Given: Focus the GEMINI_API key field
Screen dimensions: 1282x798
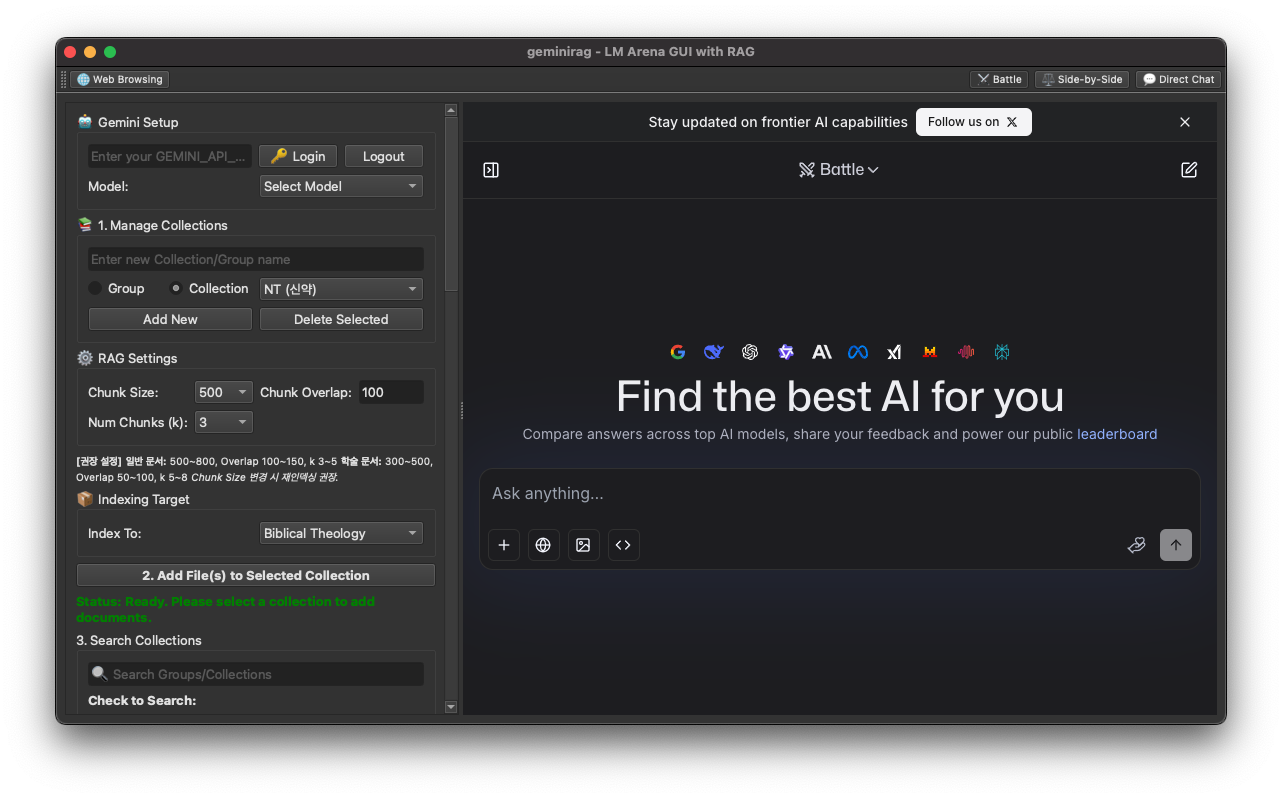Looking at the screenshot, I should click(x=170, y=156).
